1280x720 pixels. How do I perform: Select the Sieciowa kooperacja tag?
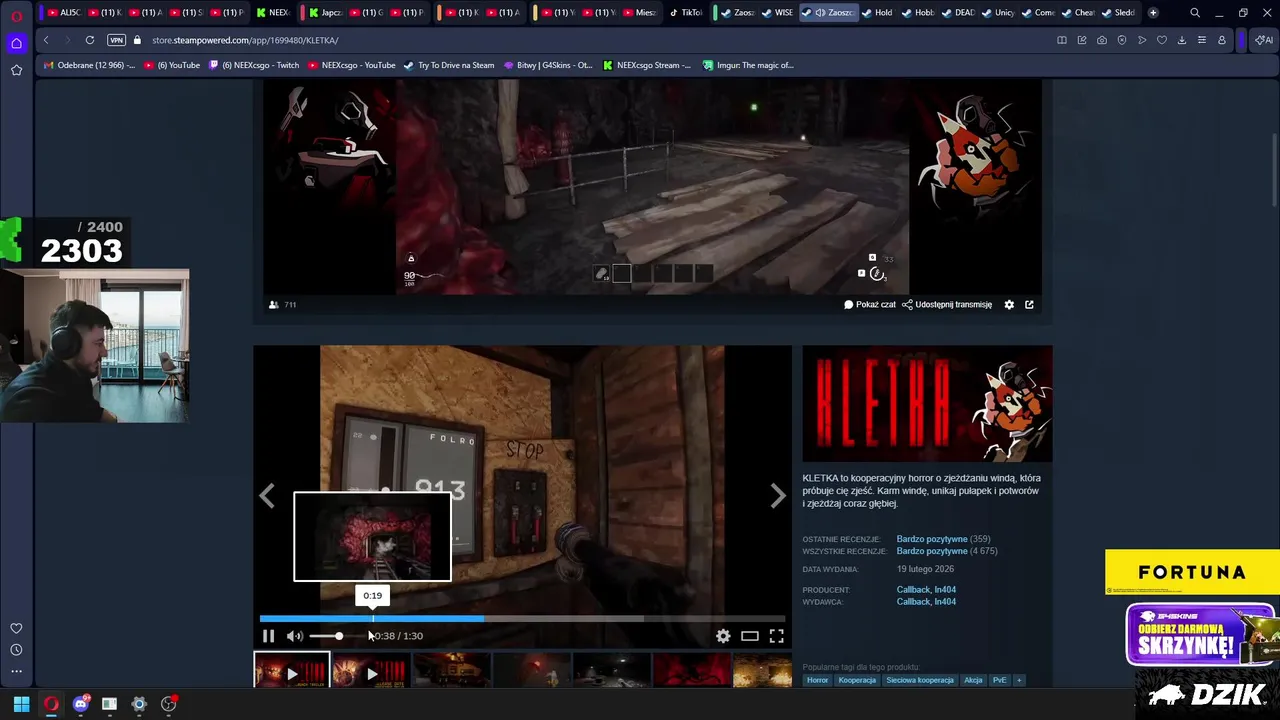[920, 680]
